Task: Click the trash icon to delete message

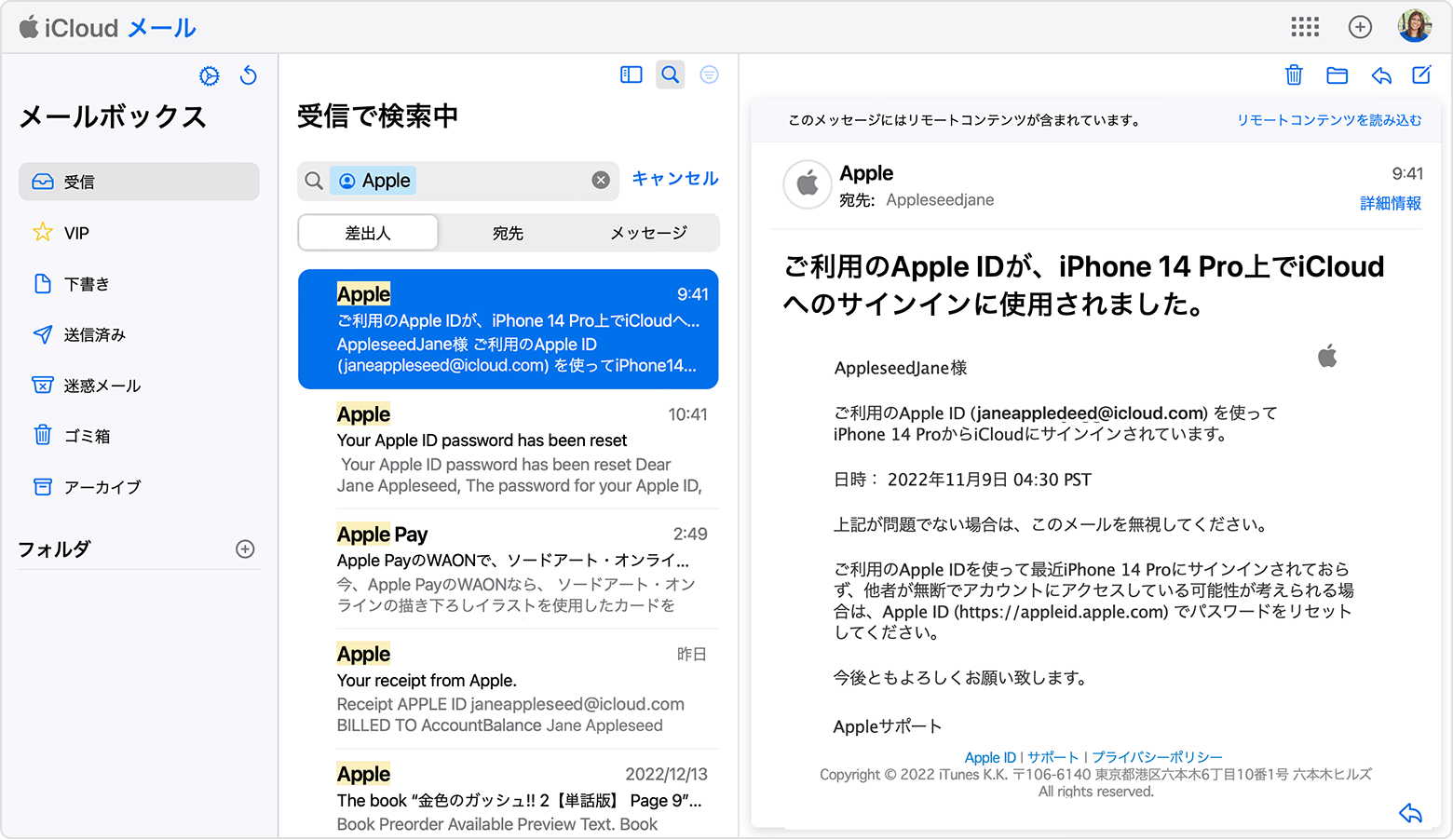Action: click(1294, 75)
